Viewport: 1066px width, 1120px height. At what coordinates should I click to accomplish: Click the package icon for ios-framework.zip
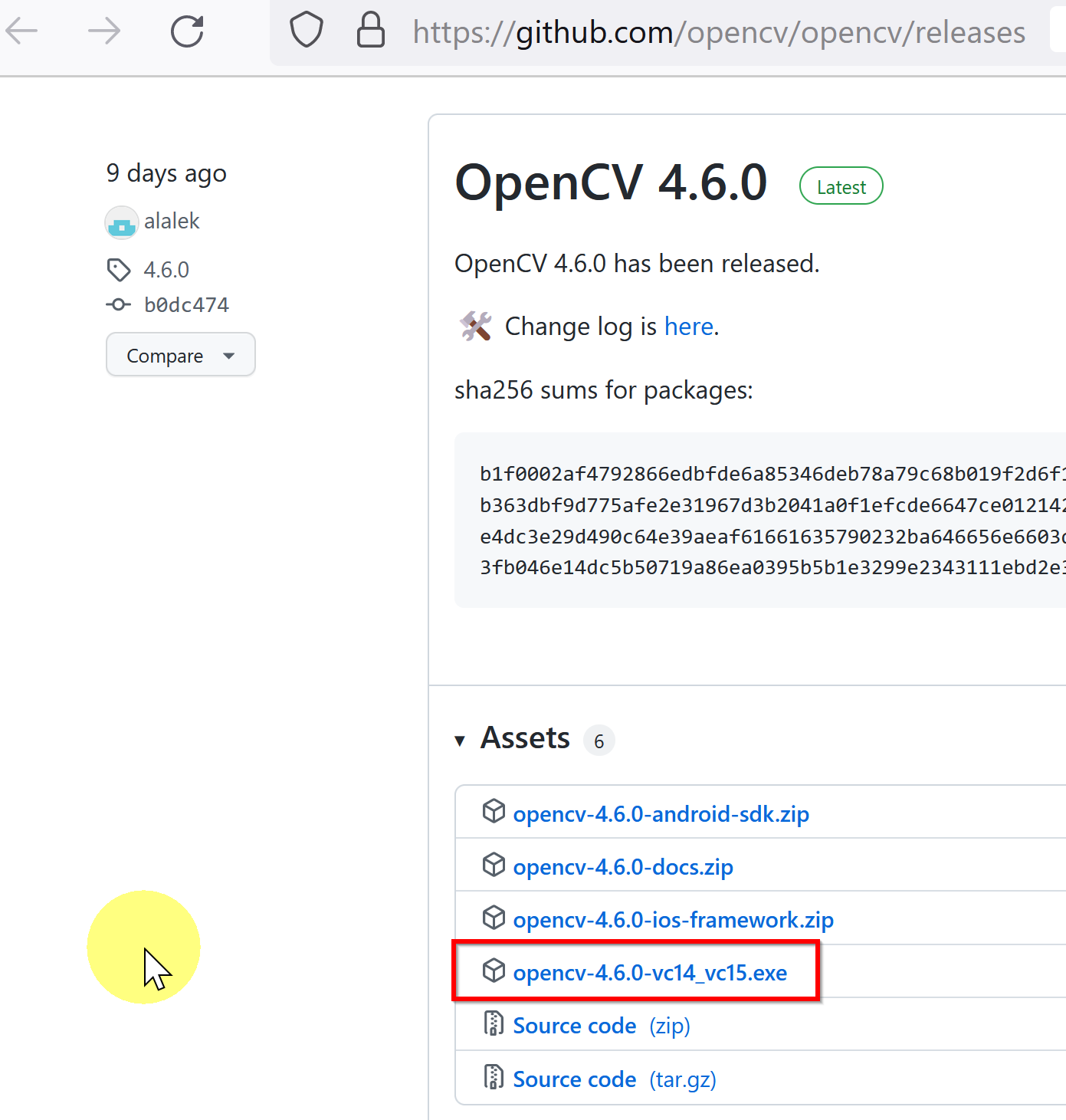[x=494, y=917]
